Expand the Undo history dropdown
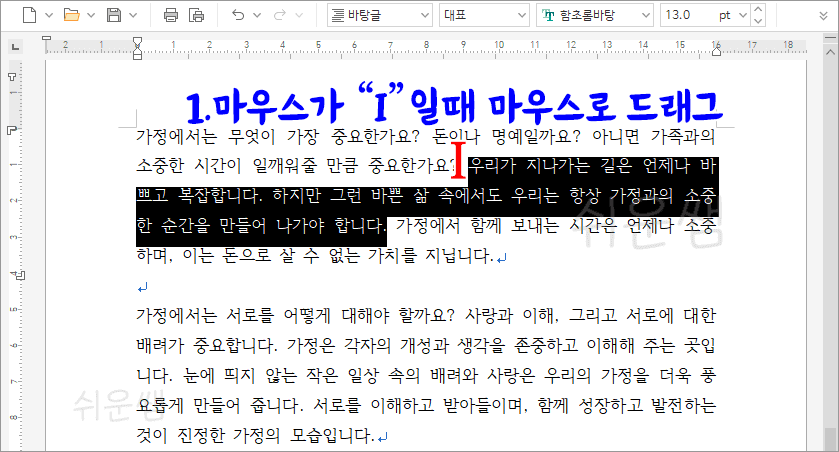The width and height of the screenshot is (839, 452). [257, 15]
